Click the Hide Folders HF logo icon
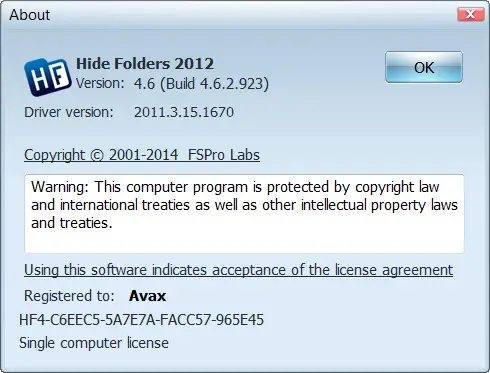Image resolution: width=490 pixels, height=373 pixels. [x=48, y=77]
